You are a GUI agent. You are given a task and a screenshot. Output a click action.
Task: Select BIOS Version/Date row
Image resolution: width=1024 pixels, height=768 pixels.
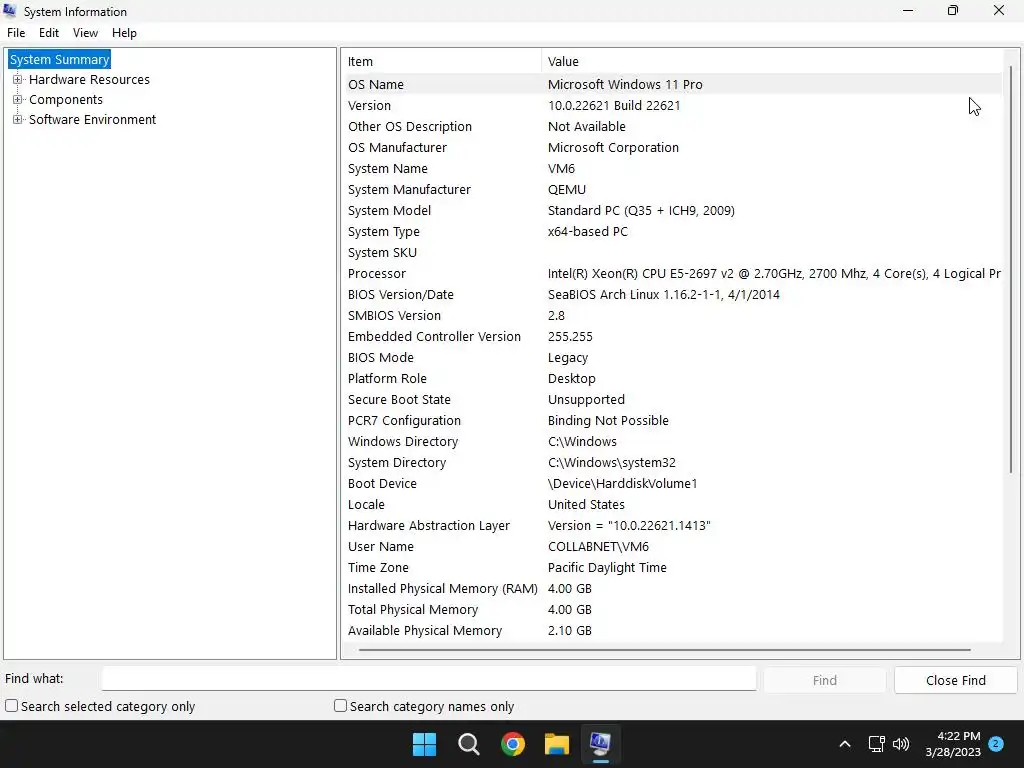pos(673,295)
